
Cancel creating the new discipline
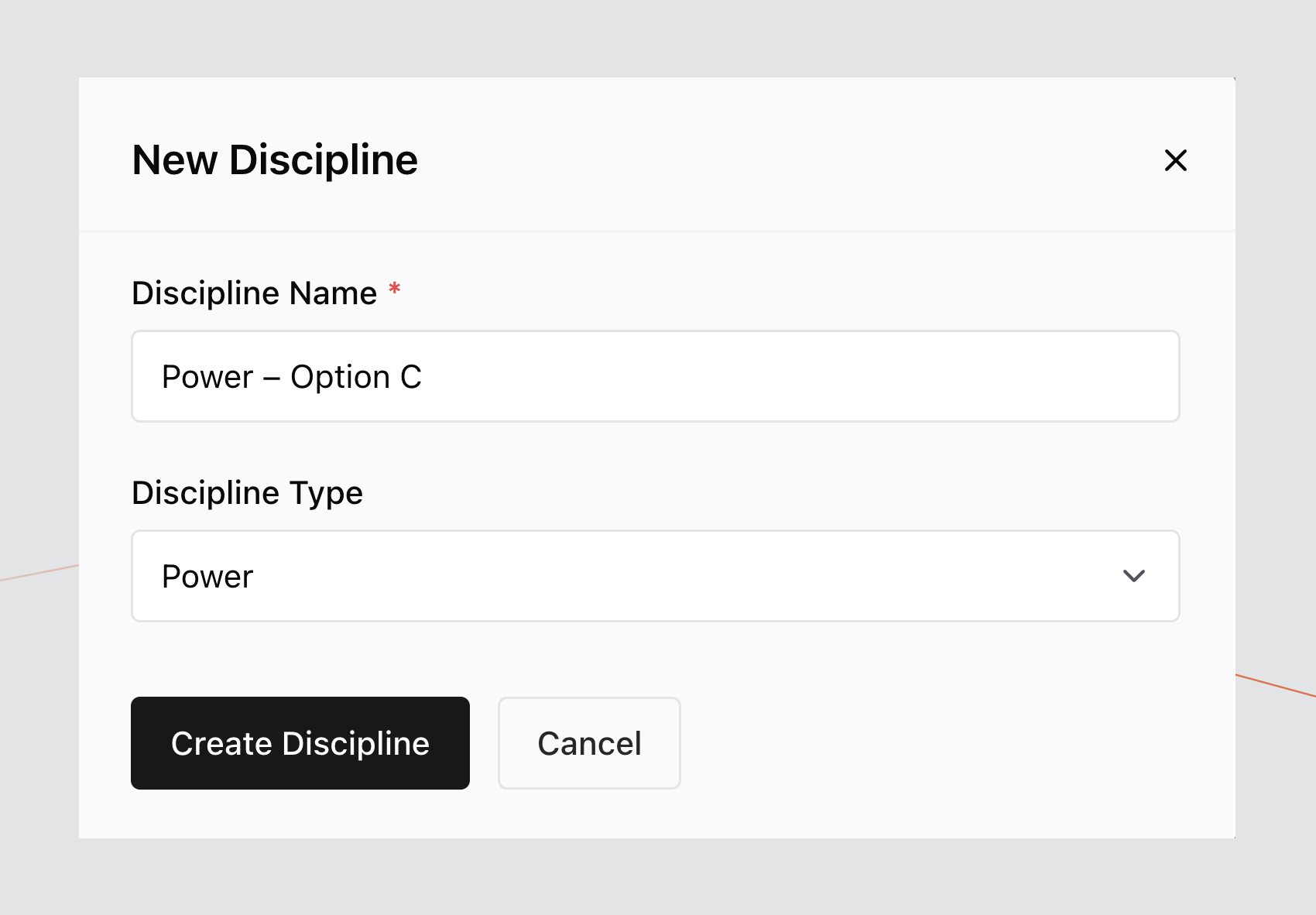tap(589, 743)
